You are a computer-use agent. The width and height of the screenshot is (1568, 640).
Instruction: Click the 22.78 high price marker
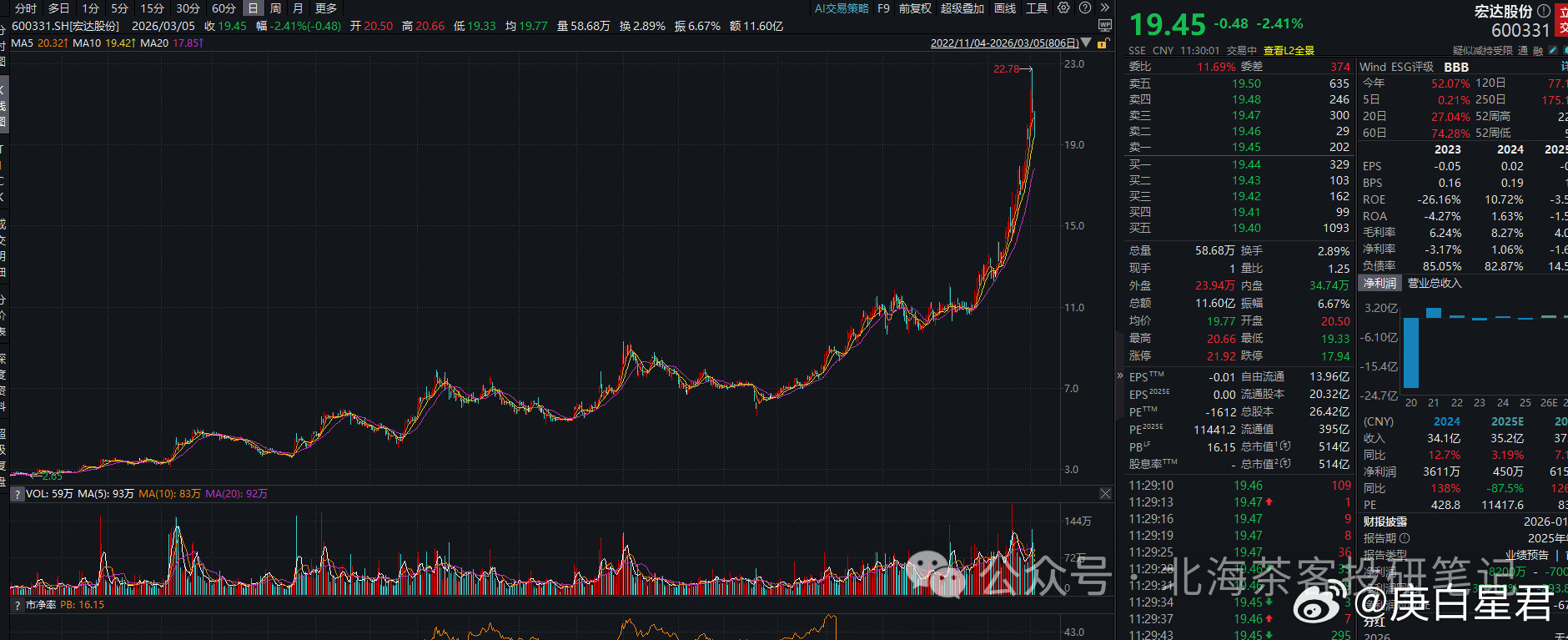click(1006, 69)
